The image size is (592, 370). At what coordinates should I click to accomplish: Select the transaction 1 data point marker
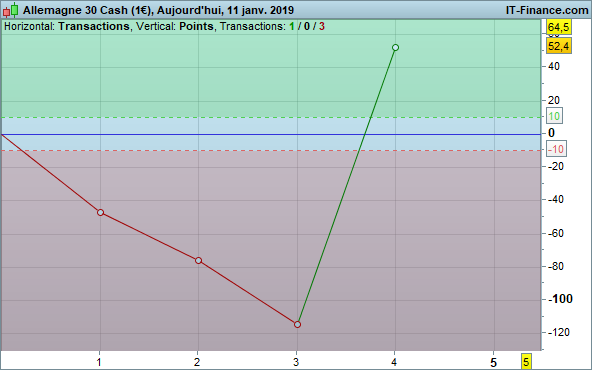pos(100,213)
